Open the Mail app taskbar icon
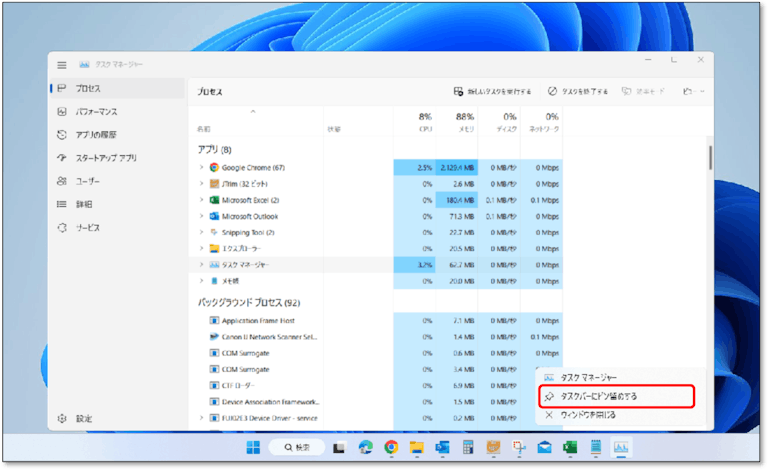This screenshot has height=470, width=768. click(x=544, y=447)
